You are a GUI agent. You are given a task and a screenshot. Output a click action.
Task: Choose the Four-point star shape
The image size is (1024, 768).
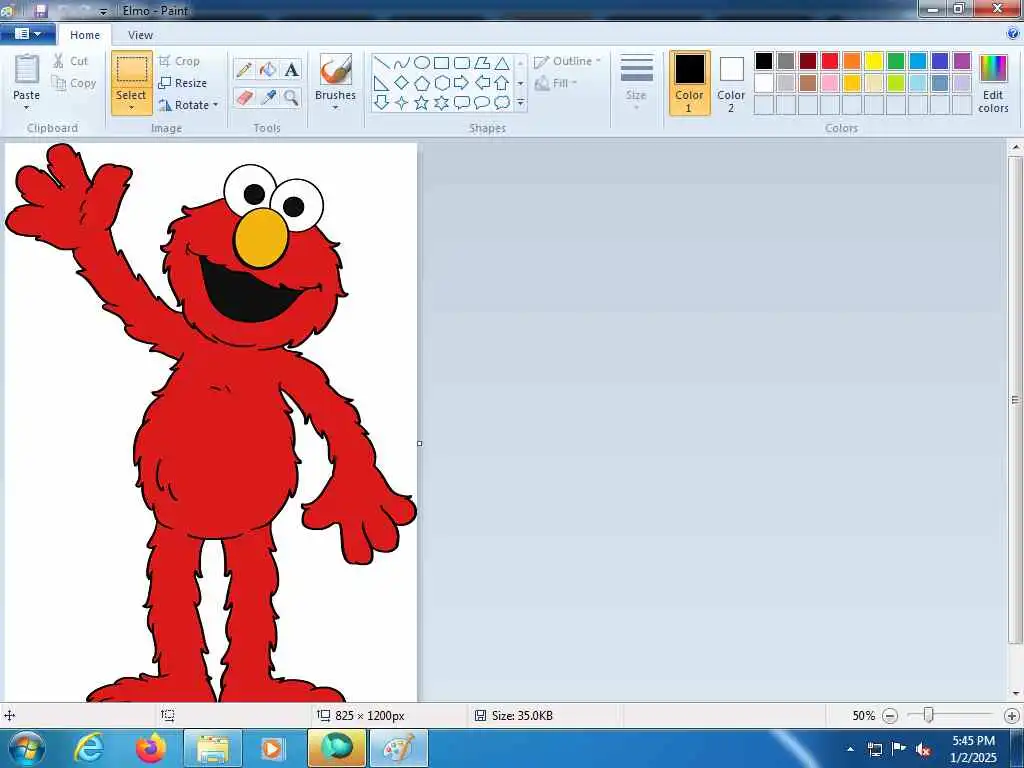[402, 103]
